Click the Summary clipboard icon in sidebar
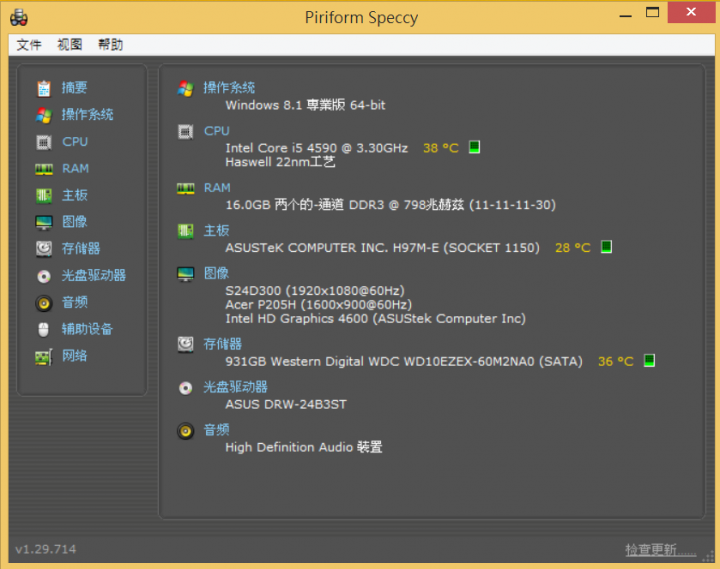The width and height of the screenshot is (720, 569). 44,88
